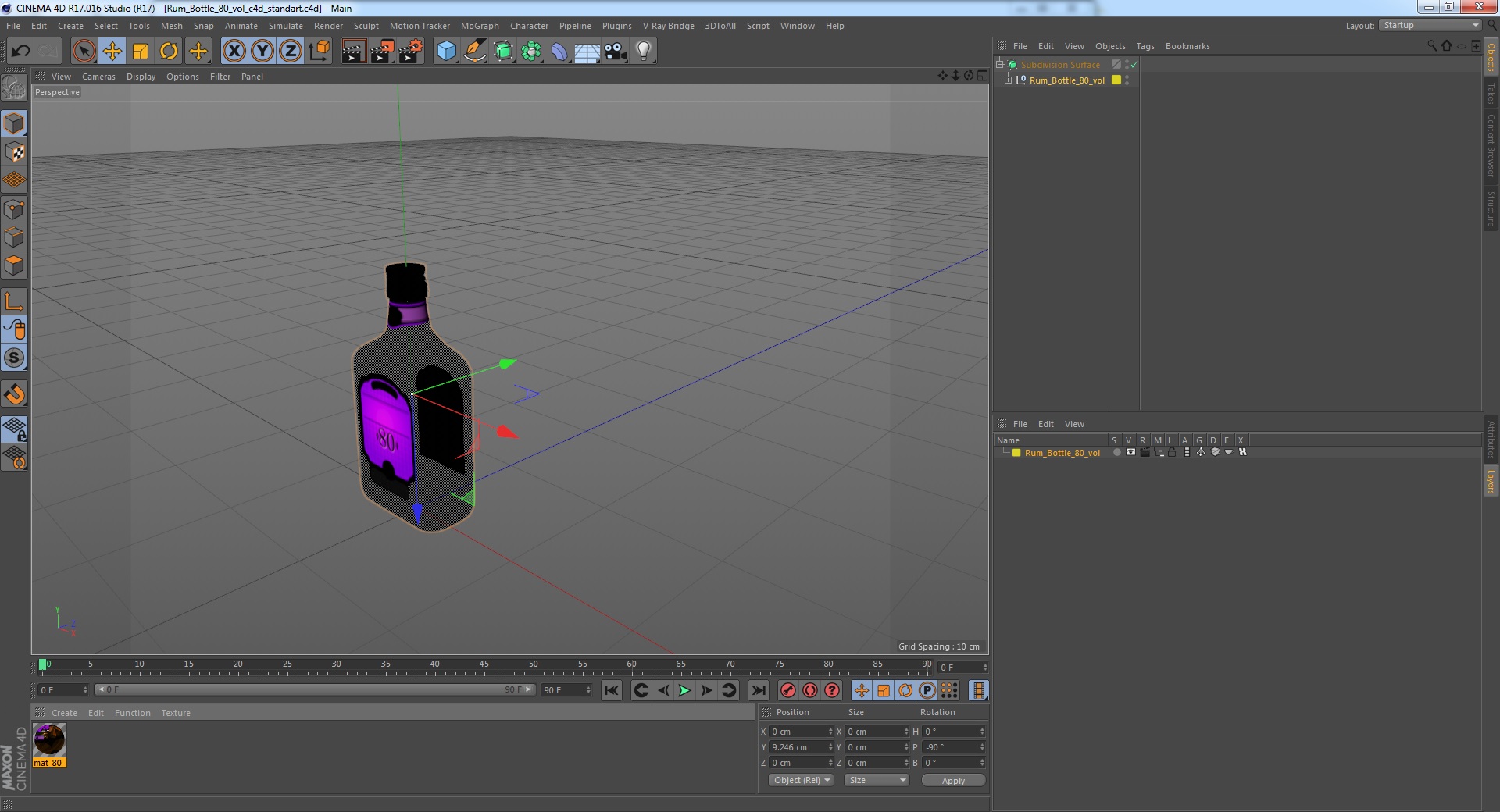
Task: Open the Layout Startup dropdown
Action: click(x=1430, y=26)
